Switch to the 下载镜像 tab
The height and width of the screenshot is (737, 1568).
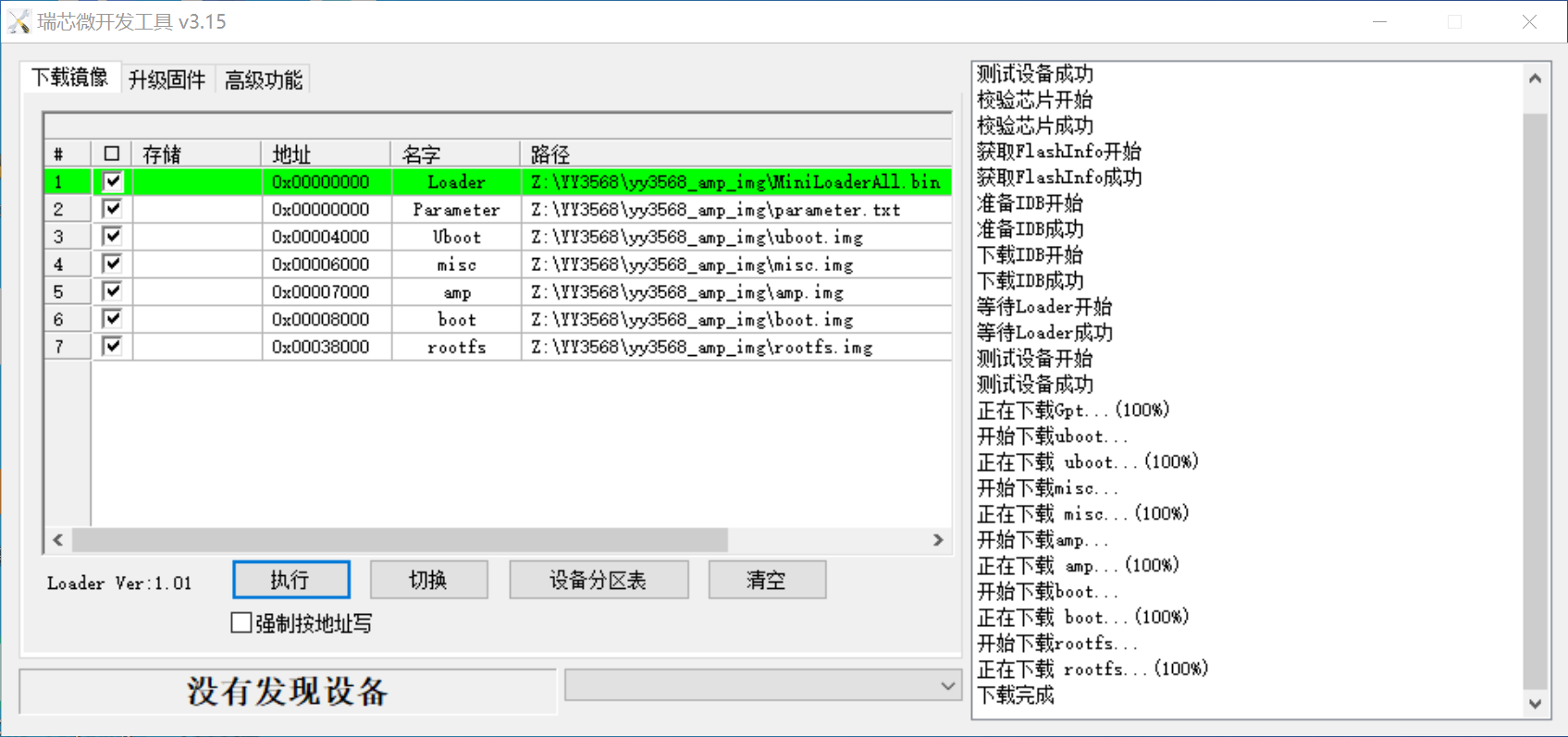pyautogui.click(x=69, y=78)
